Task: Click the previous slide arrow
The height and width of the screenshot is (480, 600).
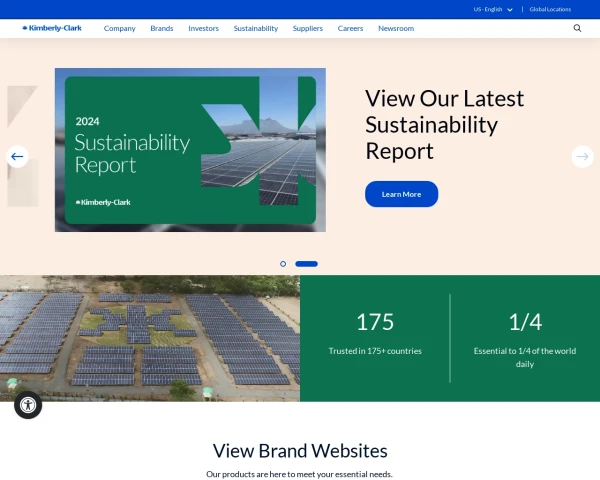Action: click(x=17, y=157)
